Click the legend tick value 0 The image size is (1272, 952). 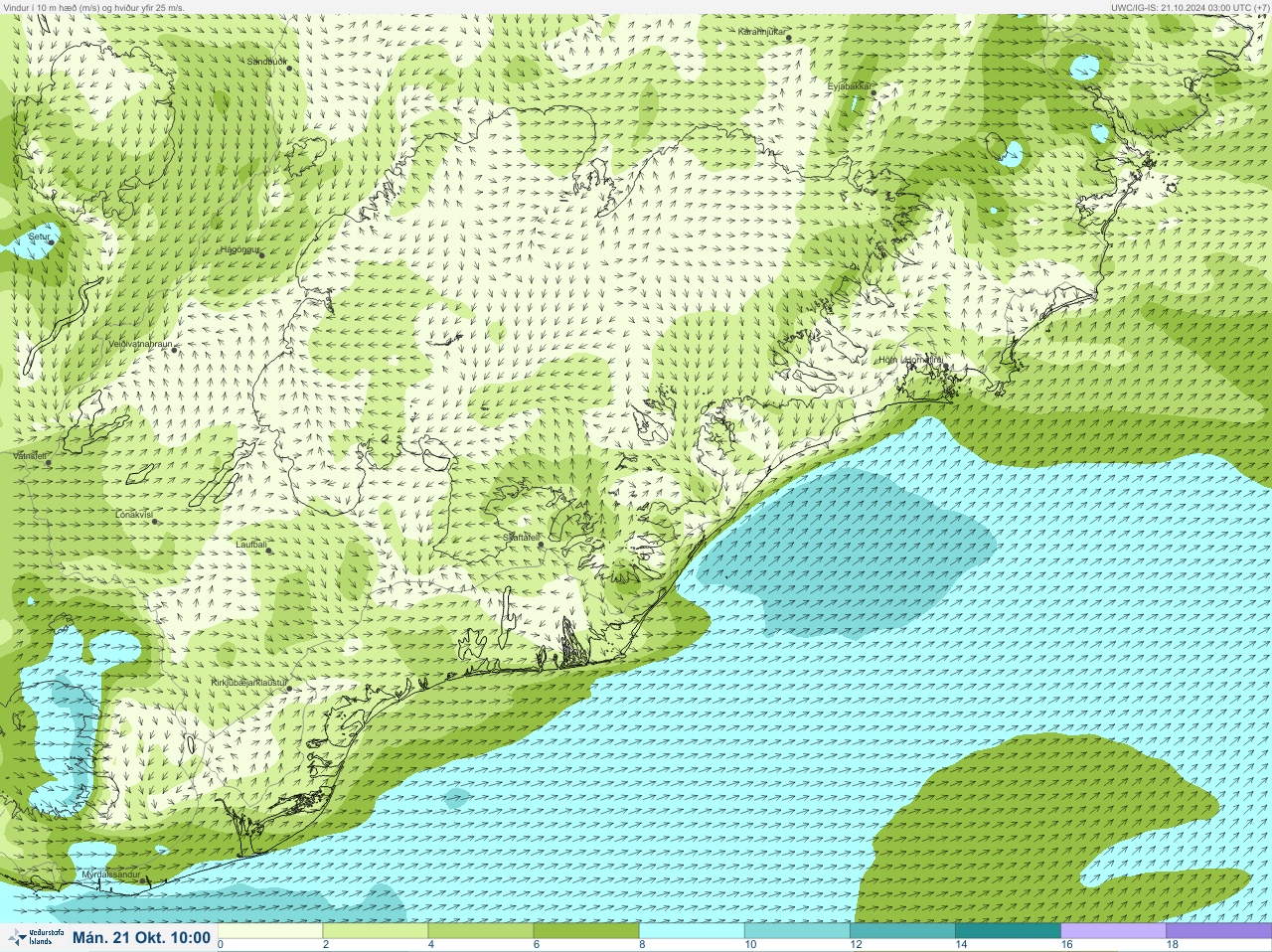[221, 945]
